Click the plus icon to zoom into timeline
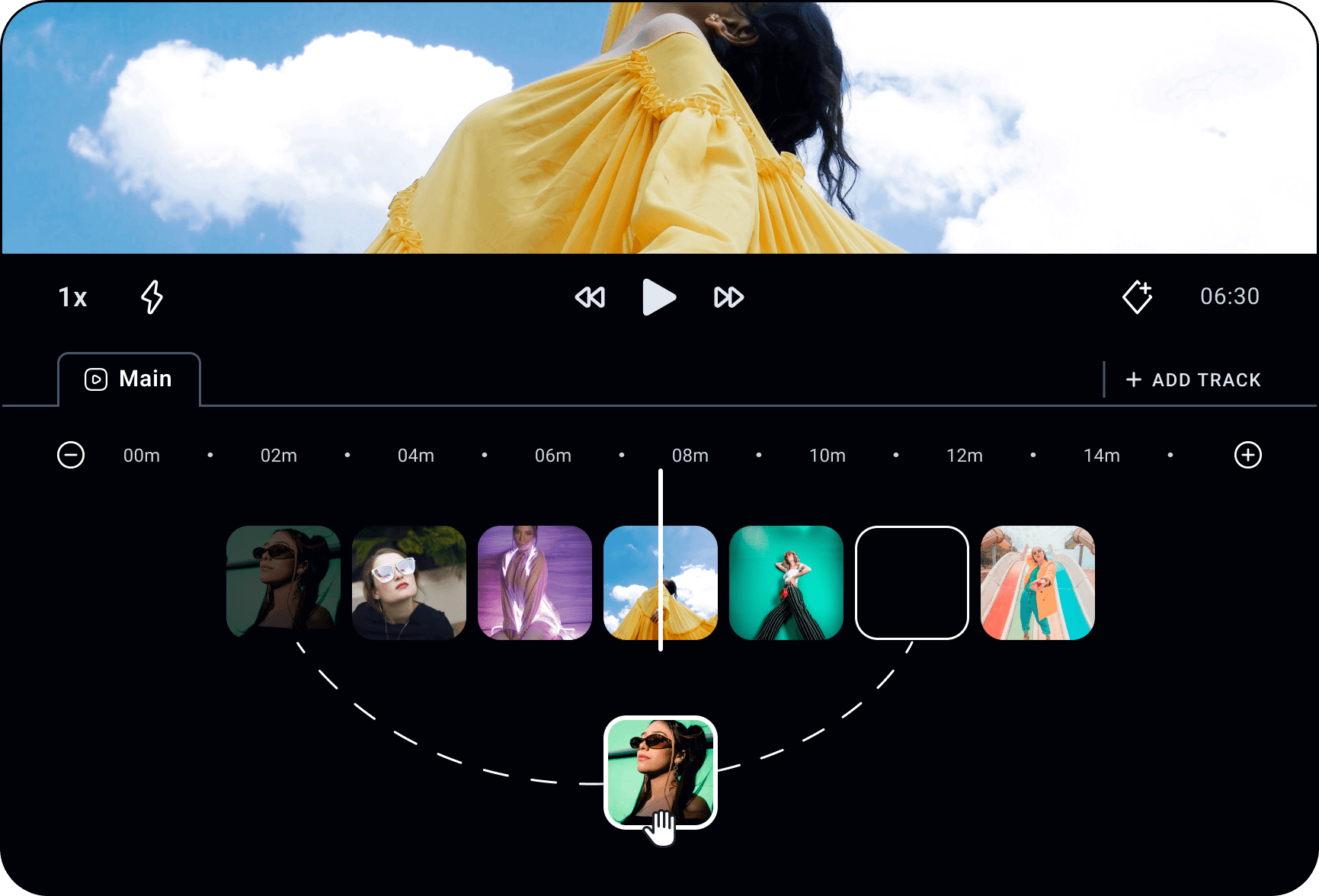 click(1247, 455)
